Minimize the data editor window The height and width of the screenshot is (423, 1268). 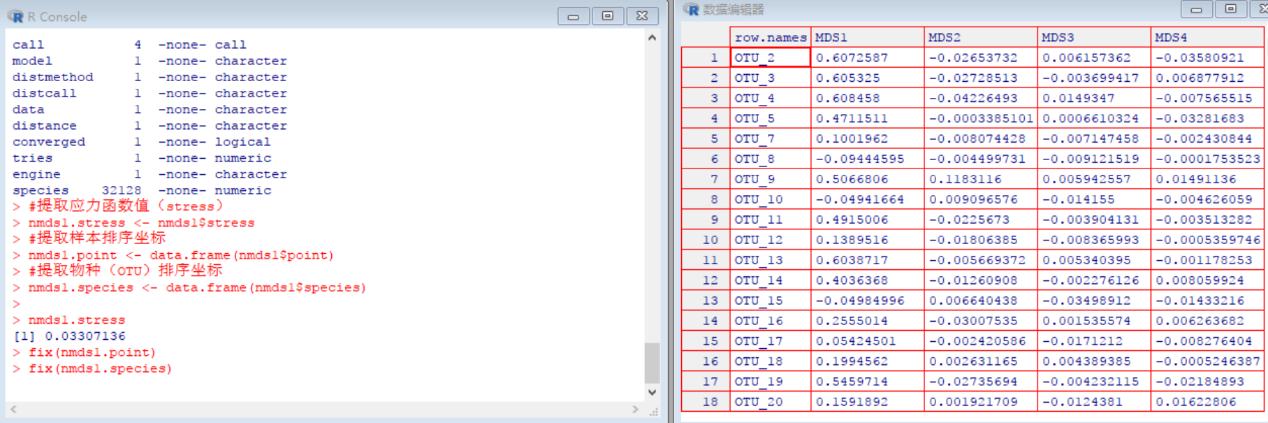[x=1196, y=9]
